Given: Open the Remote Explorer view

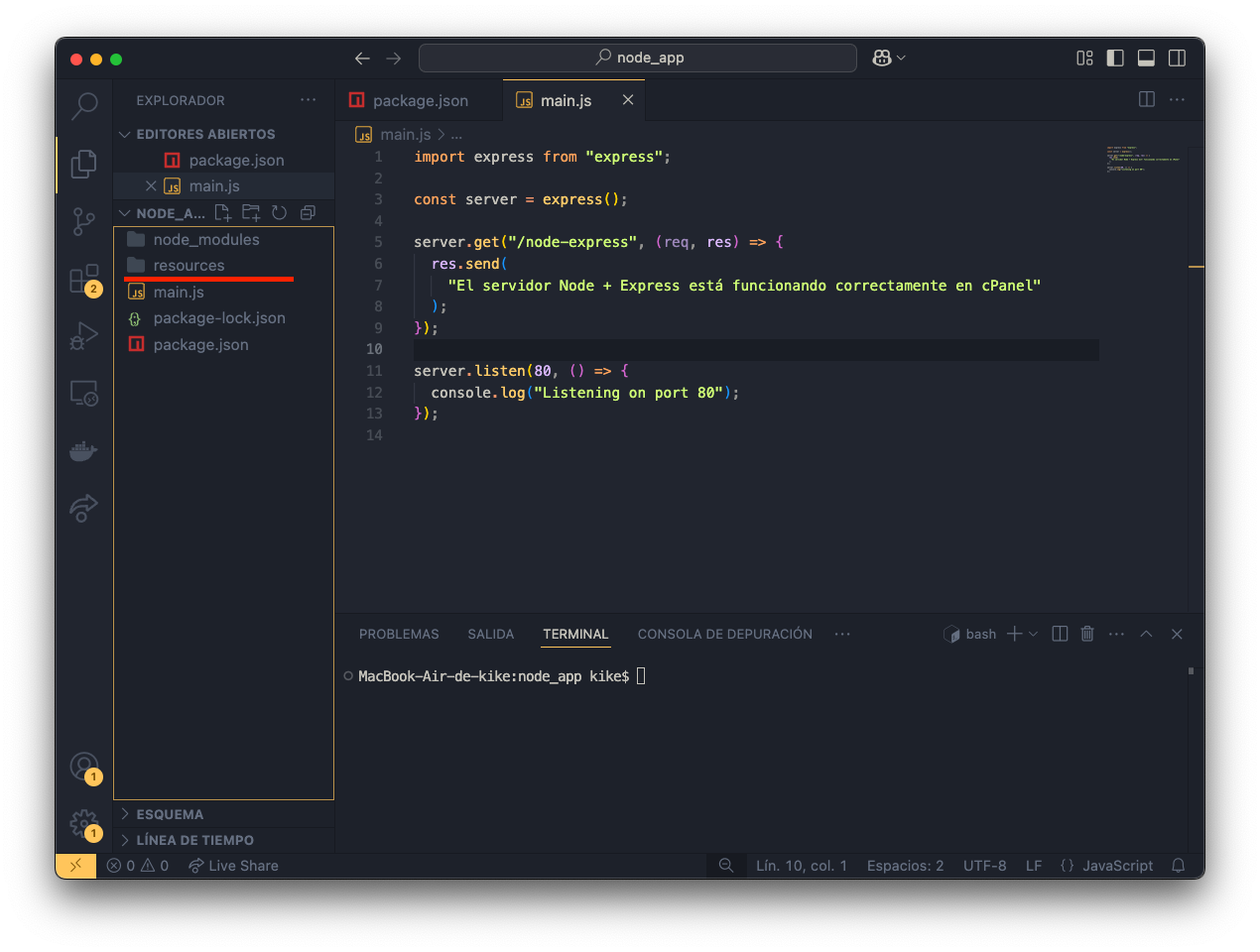Looking at the screenshot, I should click(84, 394).
